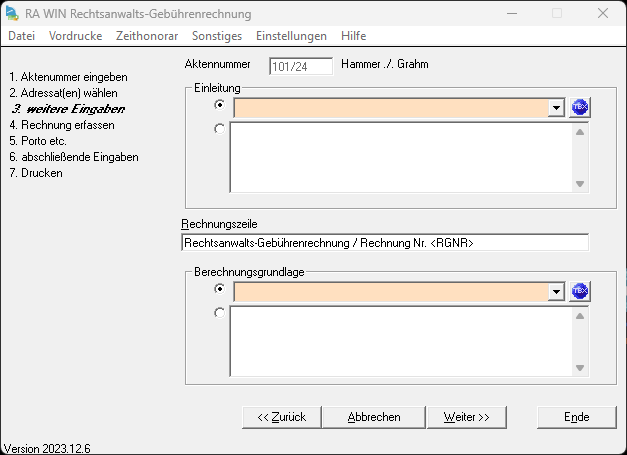Screen dimensions: 627x455
Task: Click step '3. weitere Eingaben'
Action: pyautogui.click(x=68, y=109)
